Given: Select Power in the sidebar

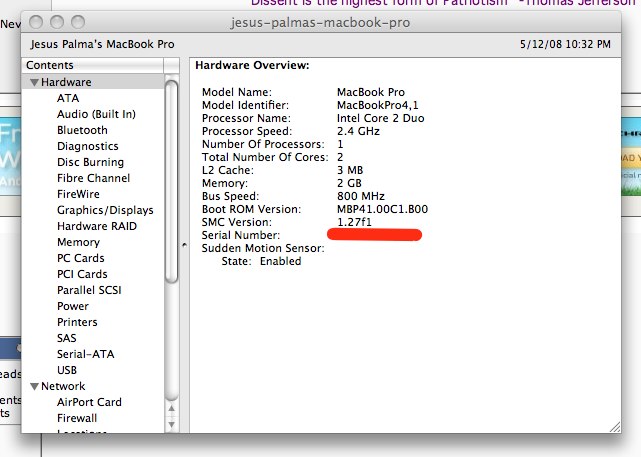Looking at the screenshot, I should (73, 306).
